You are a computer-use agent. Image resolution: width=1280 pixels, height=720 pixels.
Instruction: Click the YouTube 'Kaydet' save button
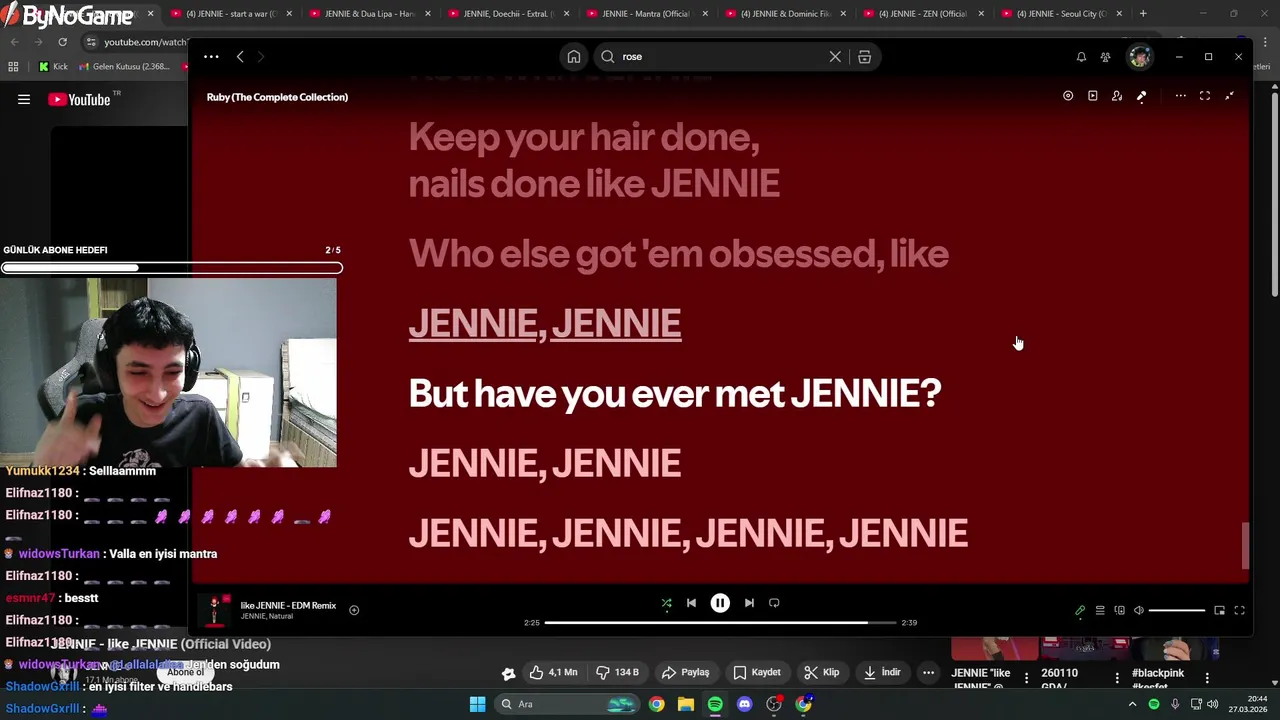tap(757, 673)
